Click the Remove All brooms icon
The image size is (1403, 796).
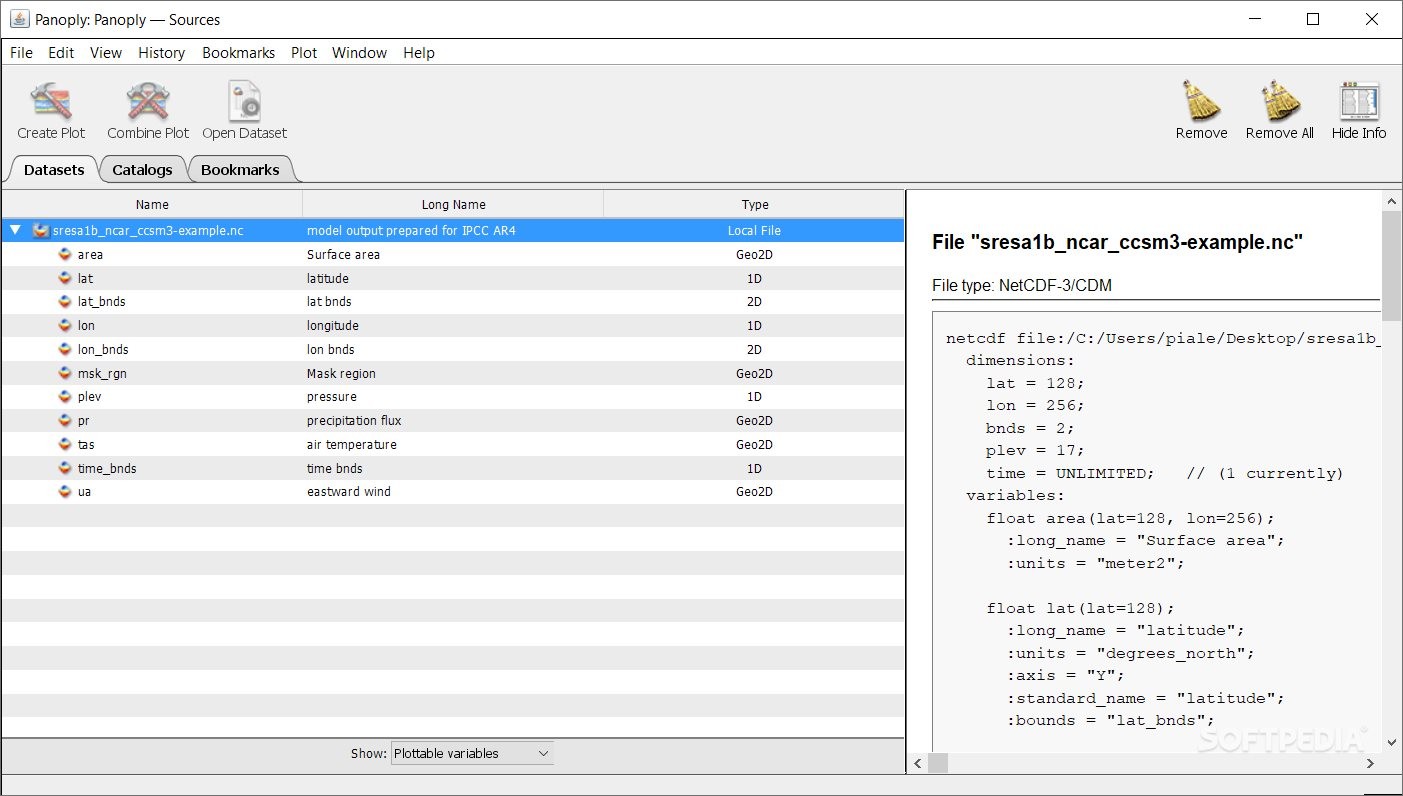click(x=1279, y=101)
